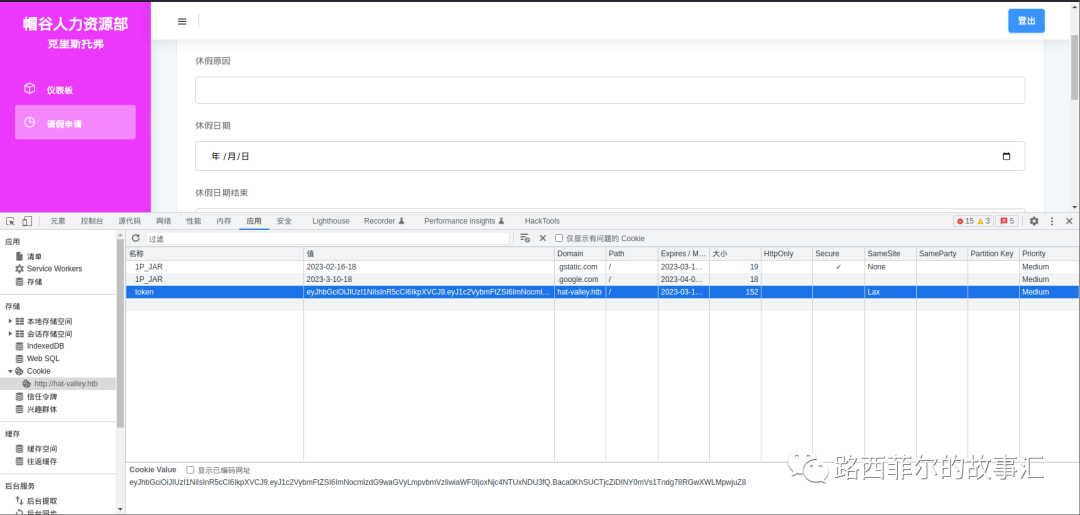Select the 1P_JAR cookie for .gstatic.com
The height and width of the screenshot is (515, 1080).
[602, 266]
